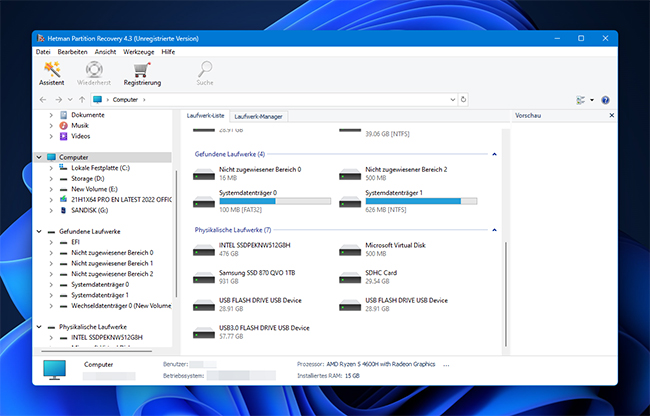Select Systemdatenträger 1 in the tree
Viewport: 650px width, 416px height.
[x=100, y=295]
